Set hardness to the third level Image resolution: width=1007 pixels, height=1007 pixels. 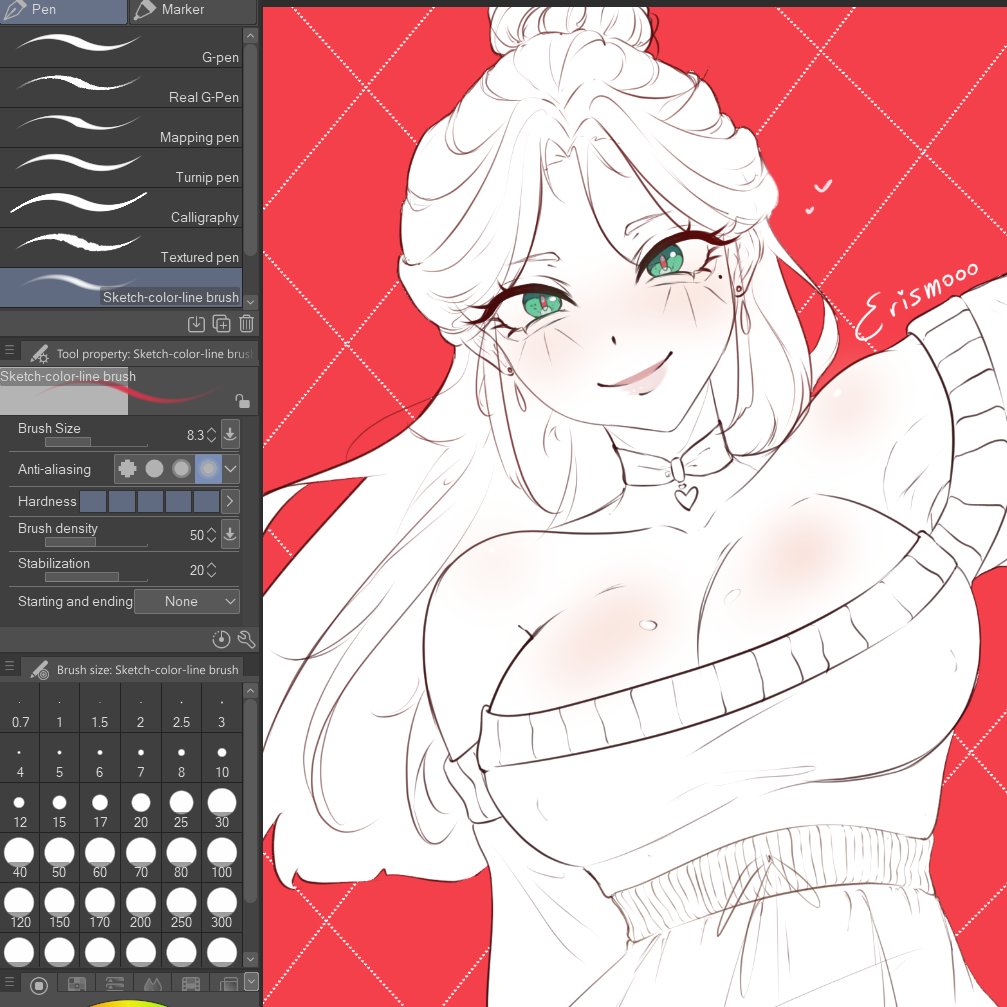[x=150, y=502]
